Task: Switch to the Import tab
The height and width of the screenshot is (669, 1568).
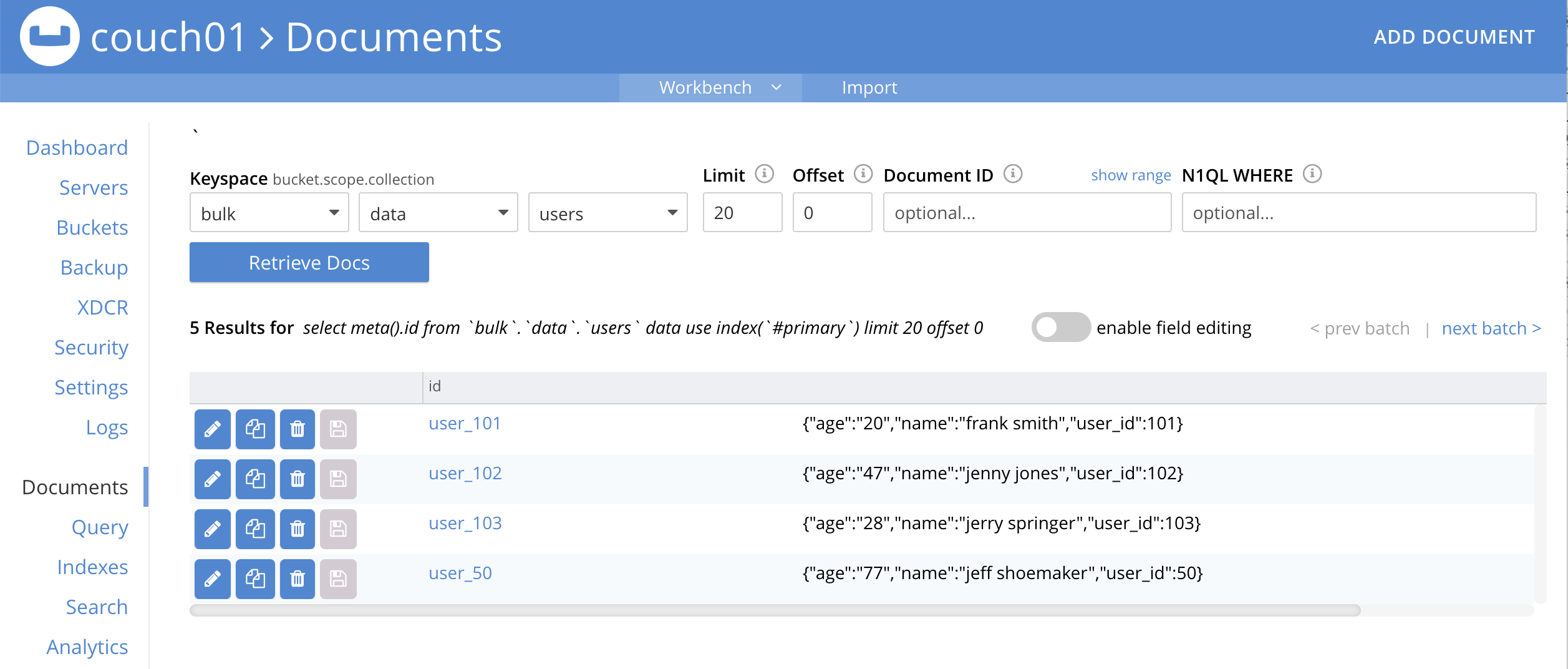Action: pyautogui.click(x=869, y=87)
